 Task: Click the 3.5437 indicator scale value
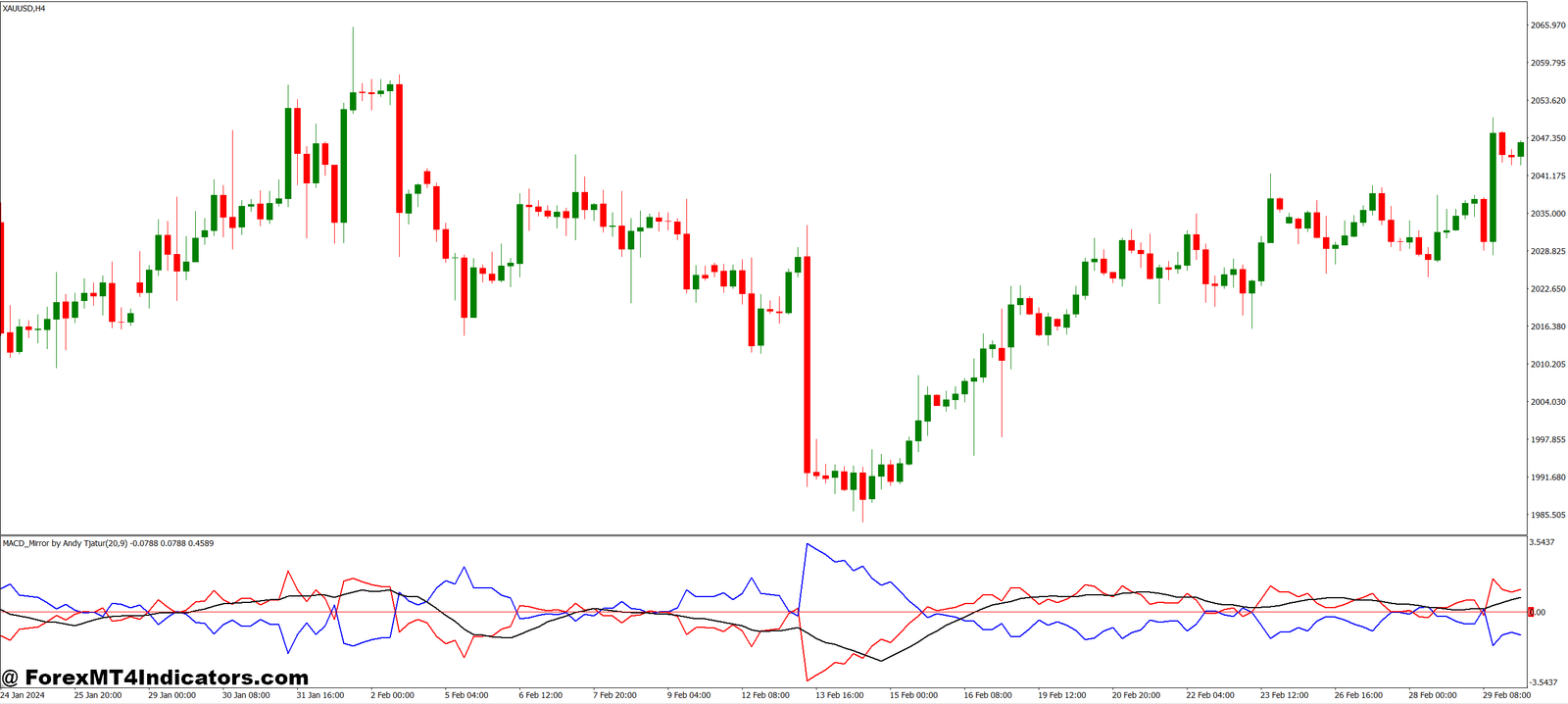point(1542,542)
